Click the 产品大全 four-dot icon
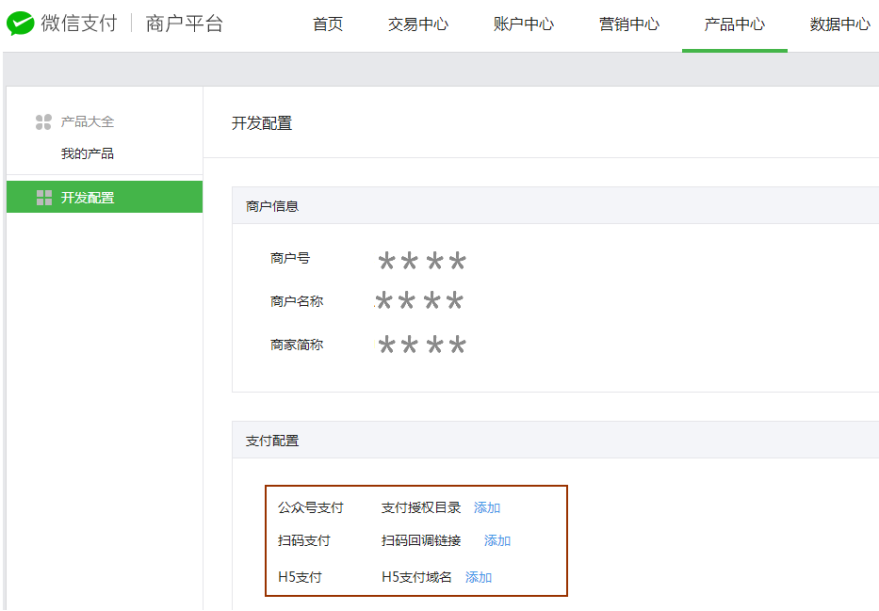The height and width of the screenshot is (611, 879). [44, 122]
